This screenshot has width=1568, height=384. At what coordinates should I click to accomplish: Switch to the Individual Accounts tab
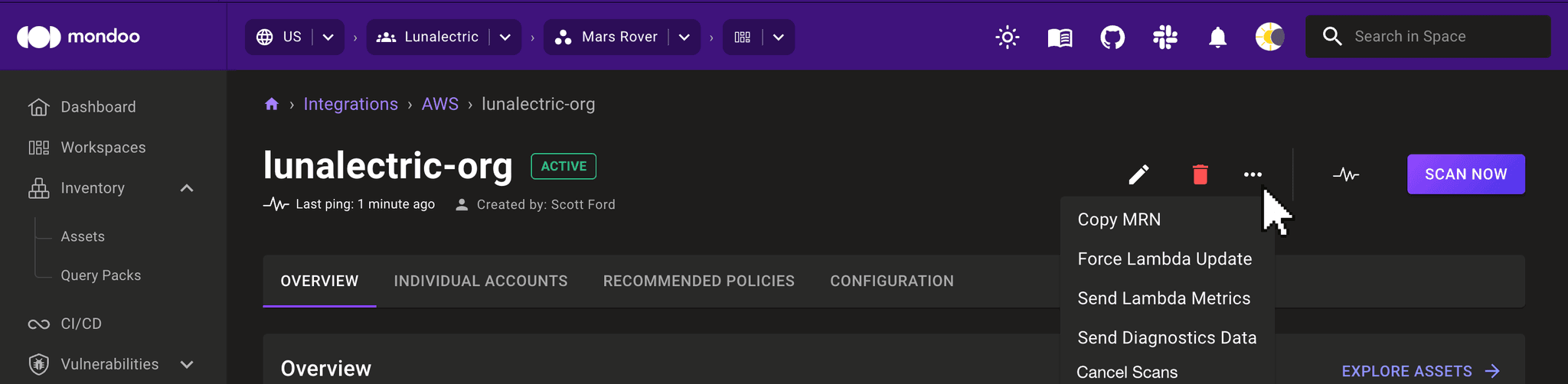coord(481,281)
